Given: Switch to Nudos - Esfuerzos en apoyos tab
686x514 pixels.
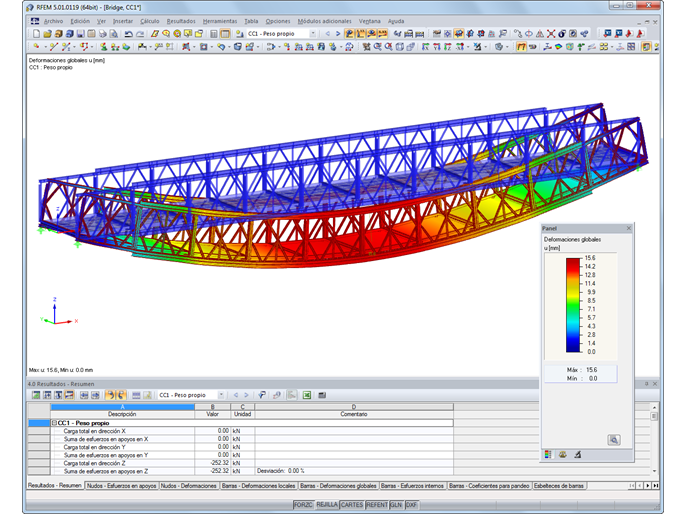Looking at the screenshot, I should [x=121, y=486].
